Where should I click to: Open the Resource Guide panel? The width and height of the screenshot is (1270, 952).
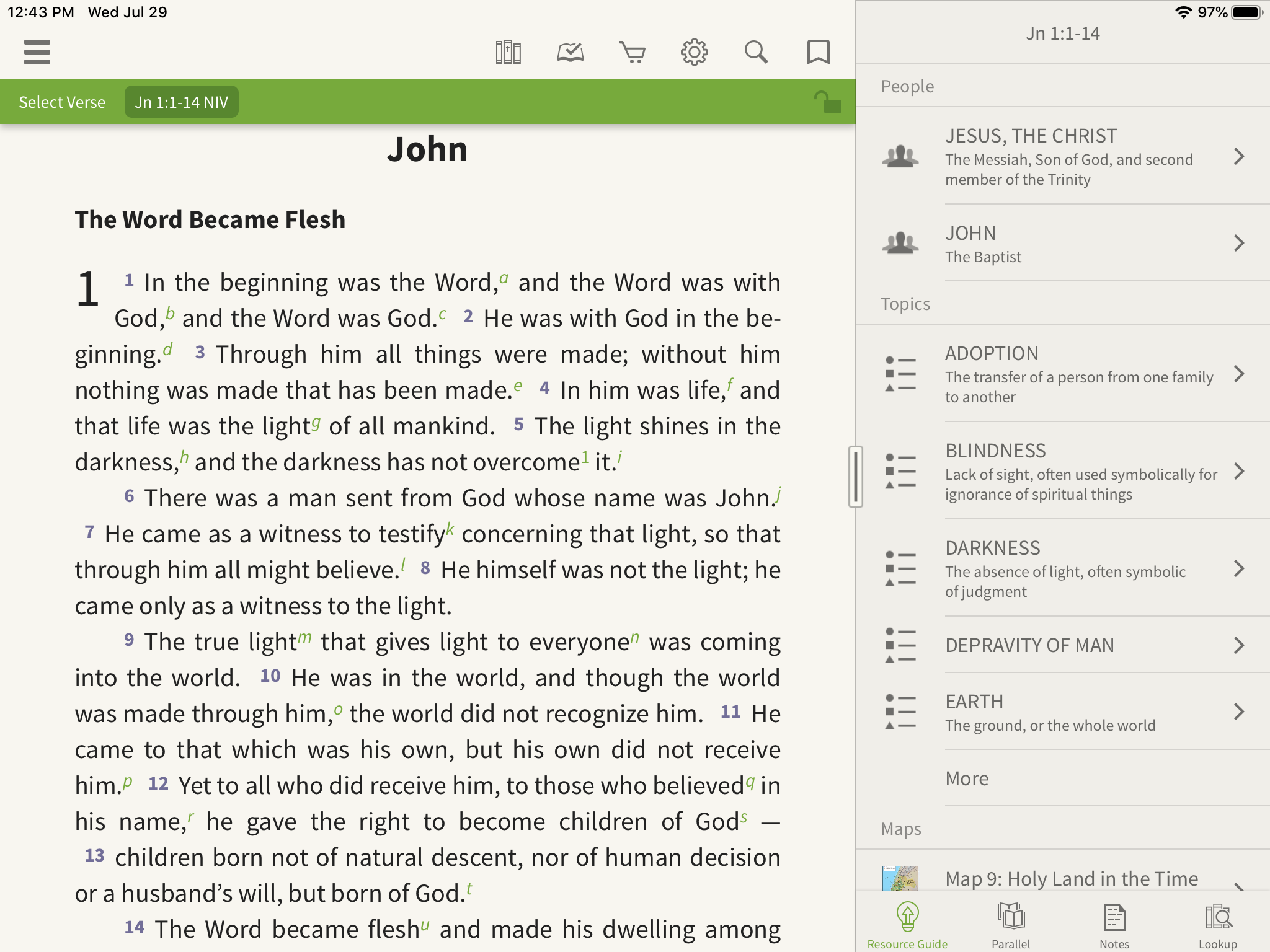tap(908, 921)
